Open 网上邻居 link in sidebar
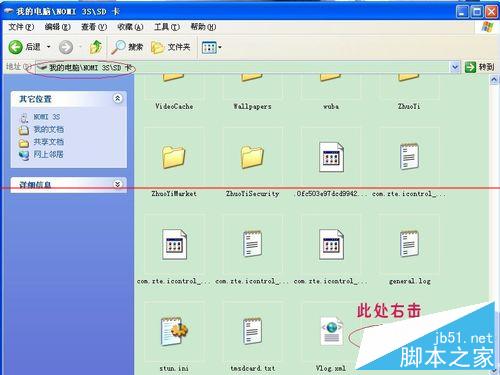The image size is (500, 375). 48,154
